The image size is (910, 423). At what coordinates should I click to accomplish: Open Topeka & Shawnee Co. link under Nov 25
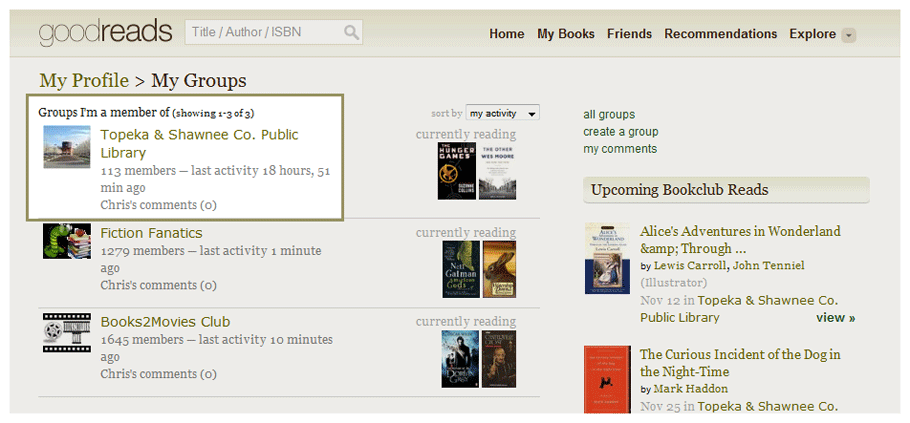click(768, 406)
